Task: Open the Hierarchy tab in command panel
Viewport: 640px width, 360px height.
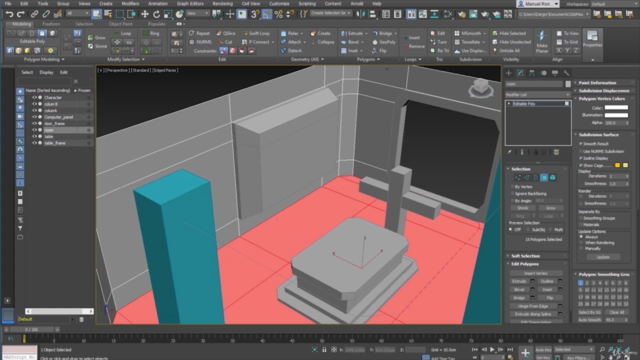Action: pyautogui.click(x=532, y=73)
